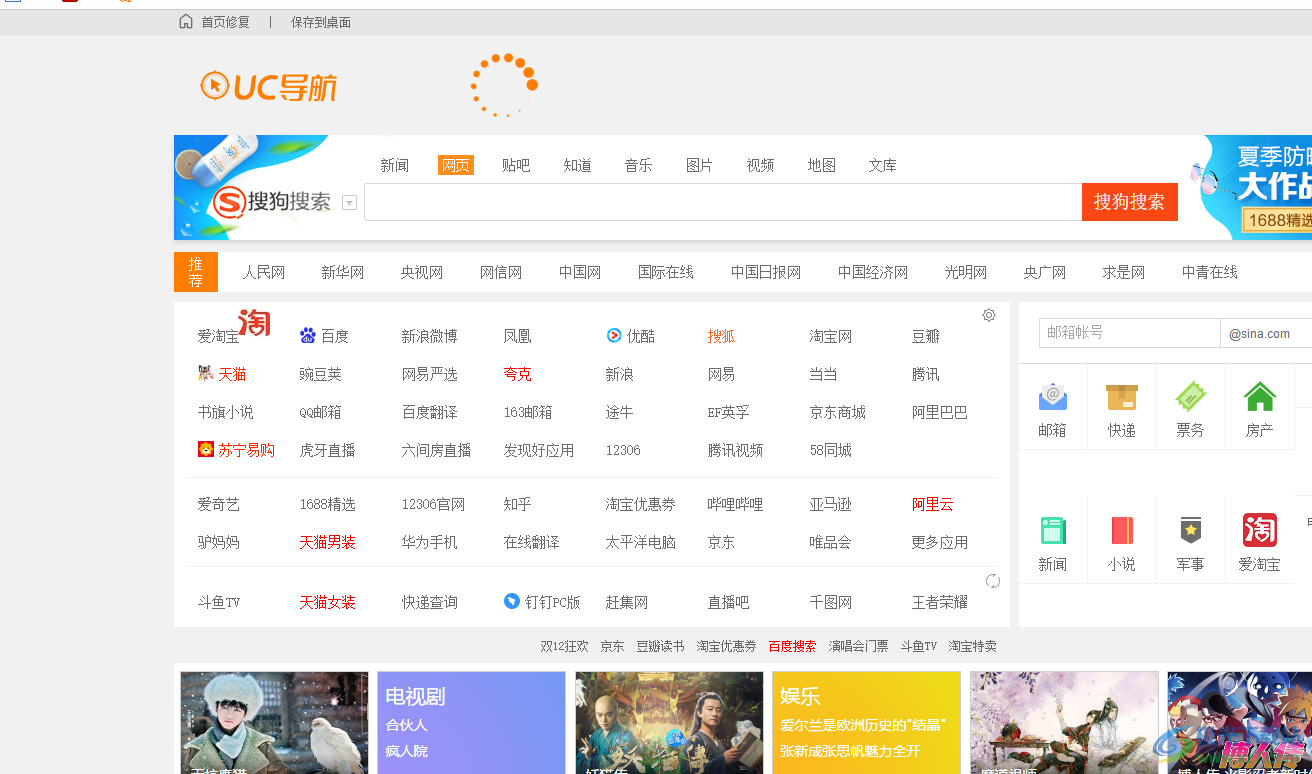
Task: Click 张新成张思帆魅力全开 headline
Action: (850, 751)
